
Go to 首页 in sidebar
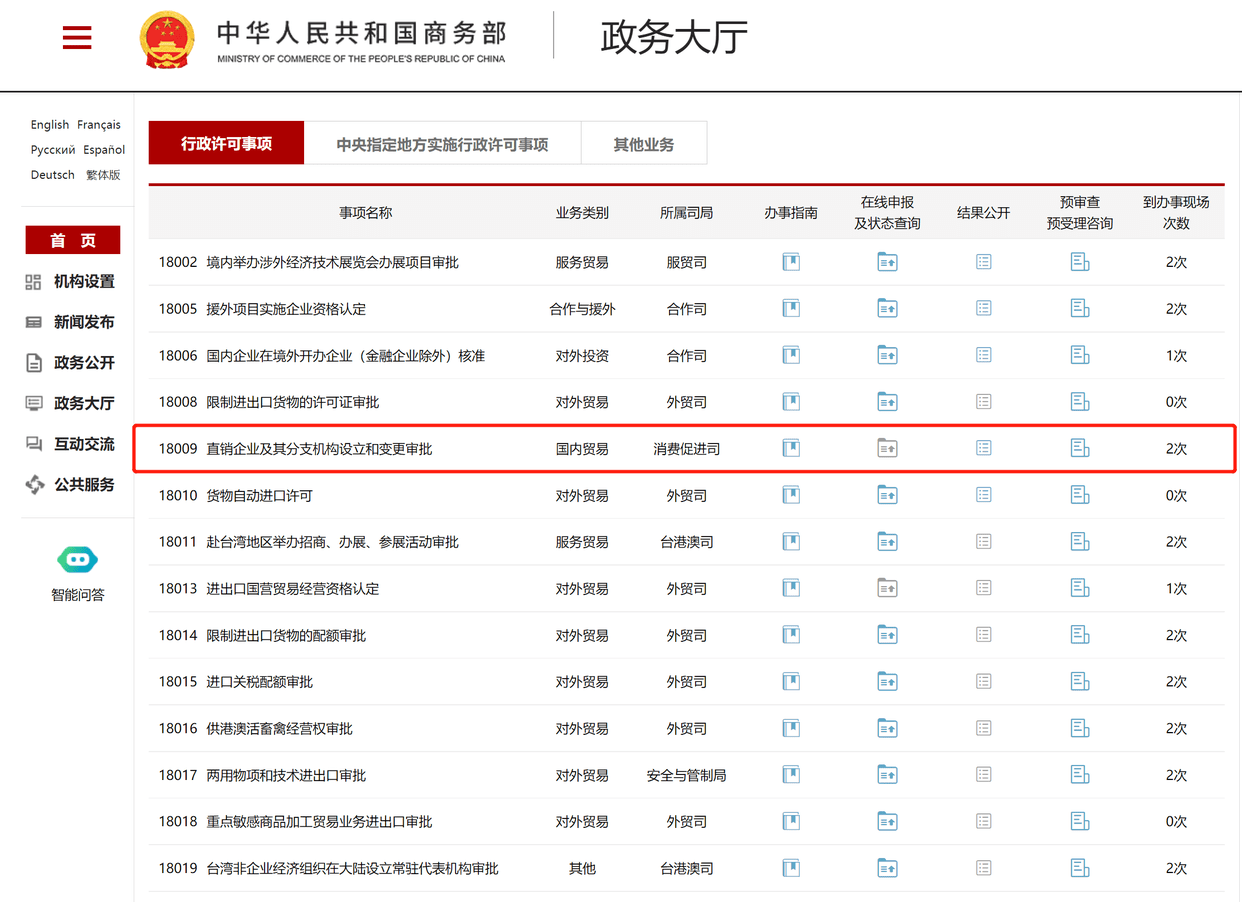tap(73, 240)
